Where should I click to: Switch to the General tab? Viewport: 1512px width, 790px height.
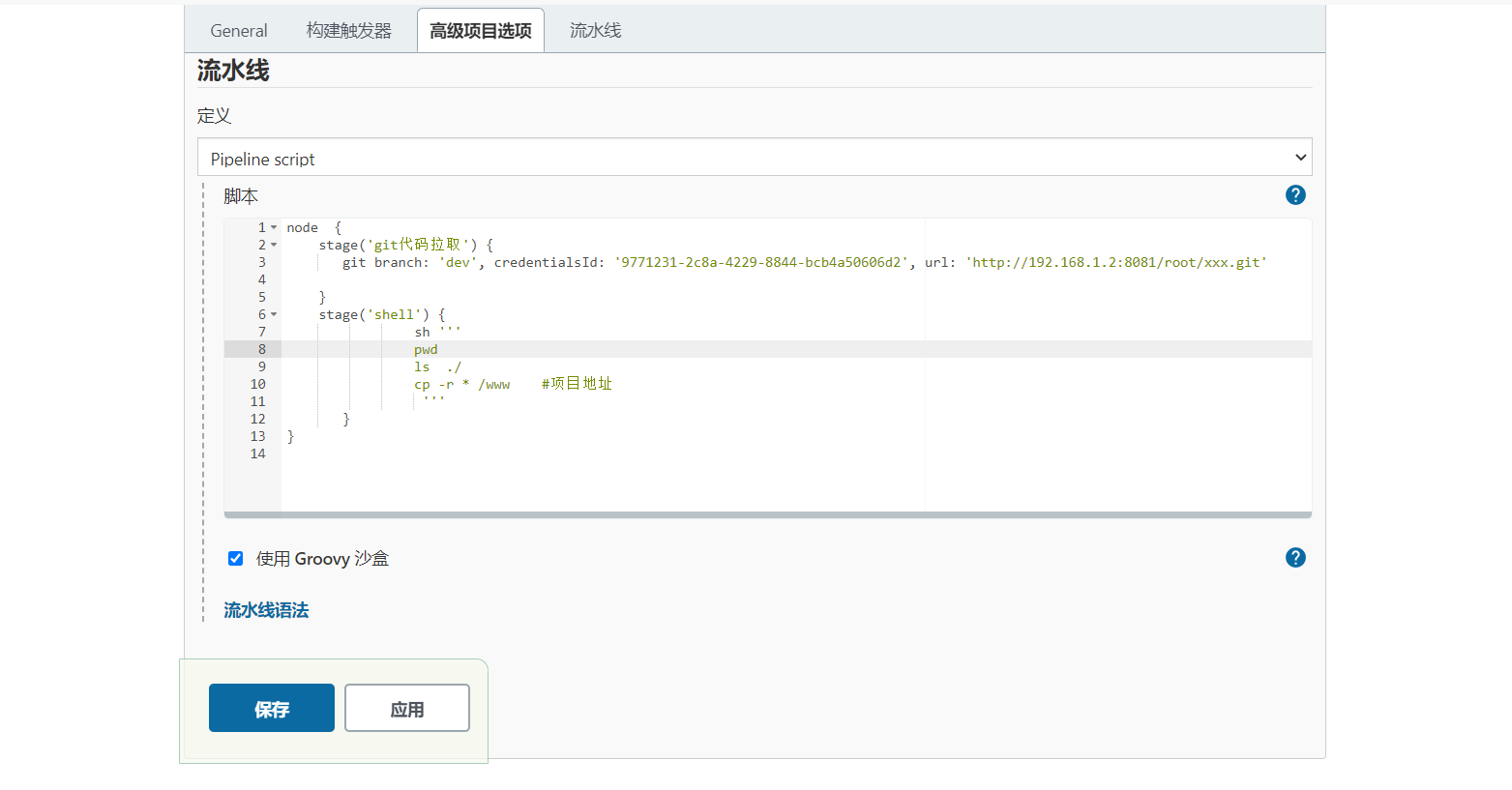click(x=239, y=31)
